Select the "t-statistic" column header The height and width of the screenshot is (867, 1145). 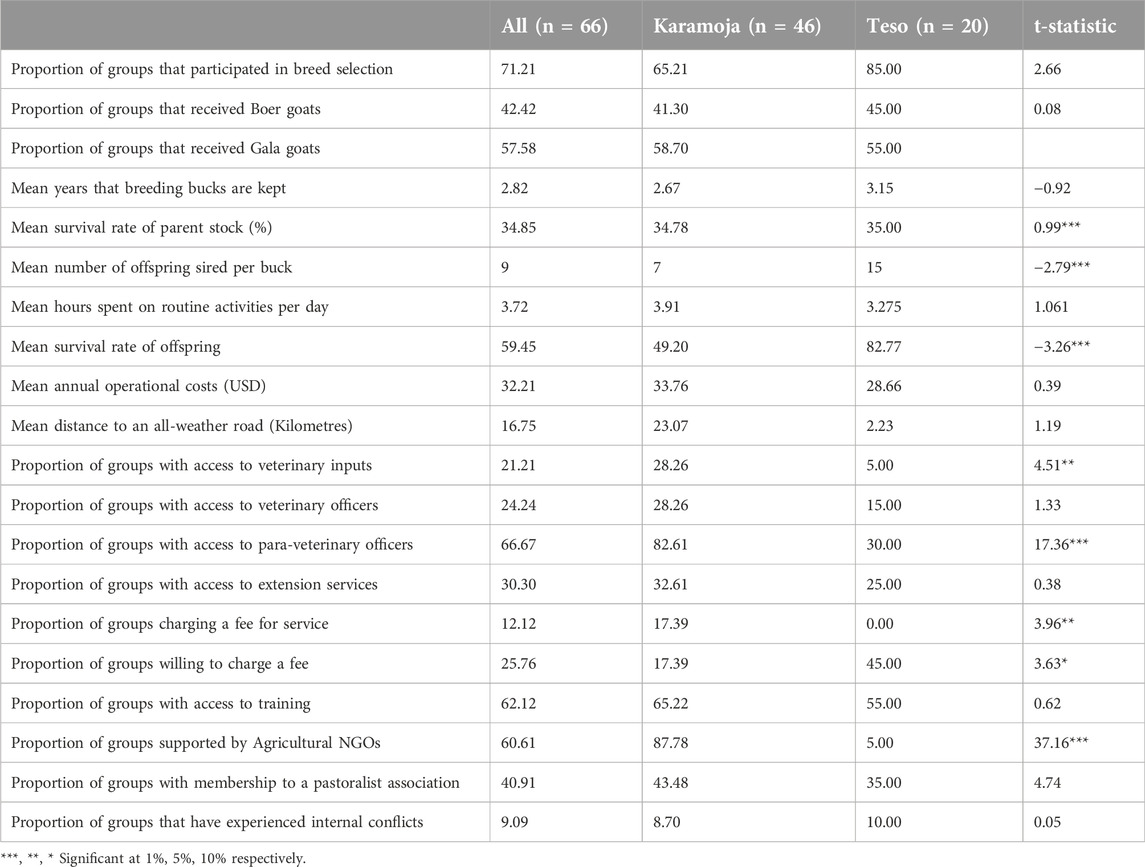point(1075,26)
